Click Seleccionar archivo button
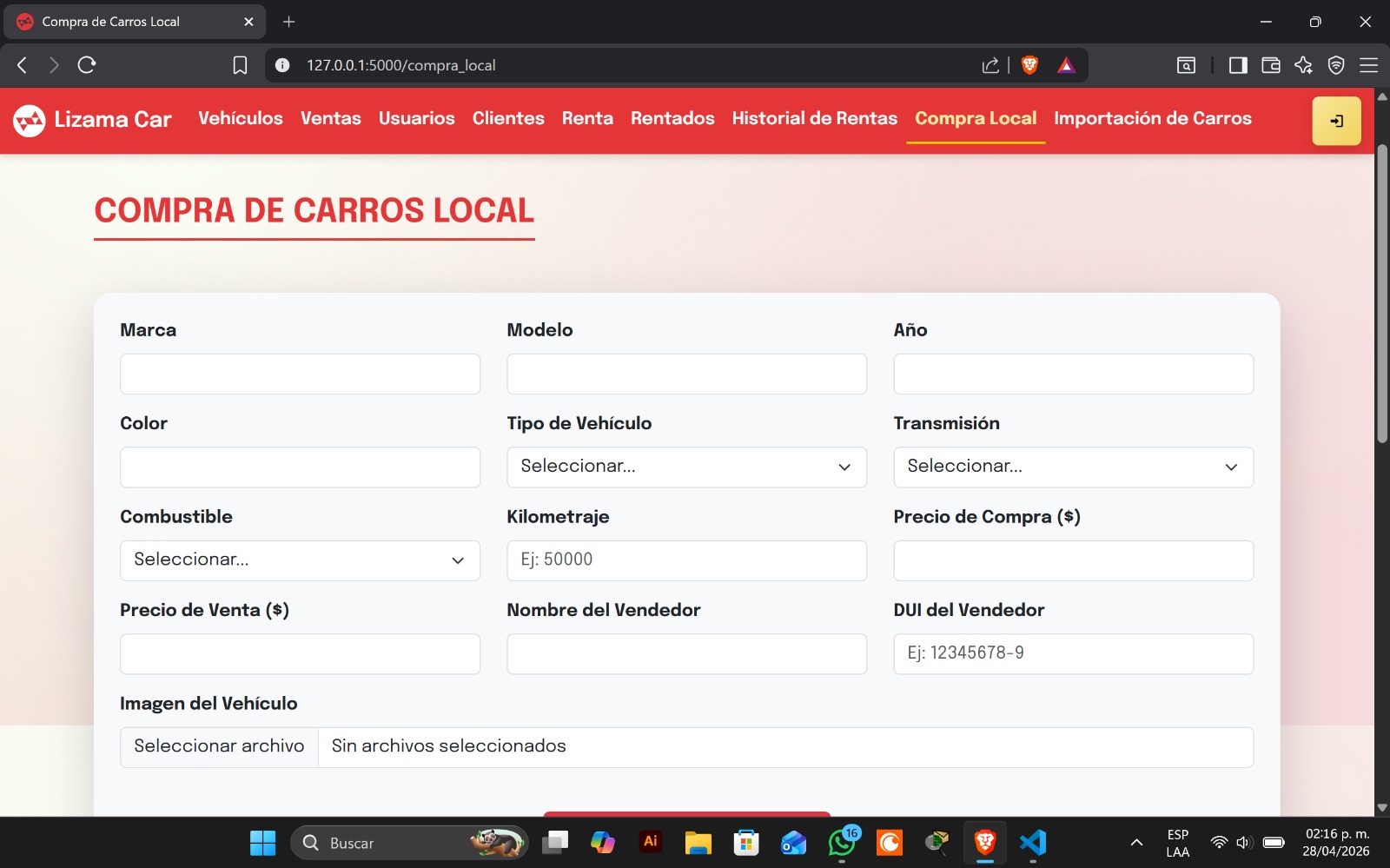The height and width of the screenshot is (868, 1390). pyautogui.click(x=219, y=746)
